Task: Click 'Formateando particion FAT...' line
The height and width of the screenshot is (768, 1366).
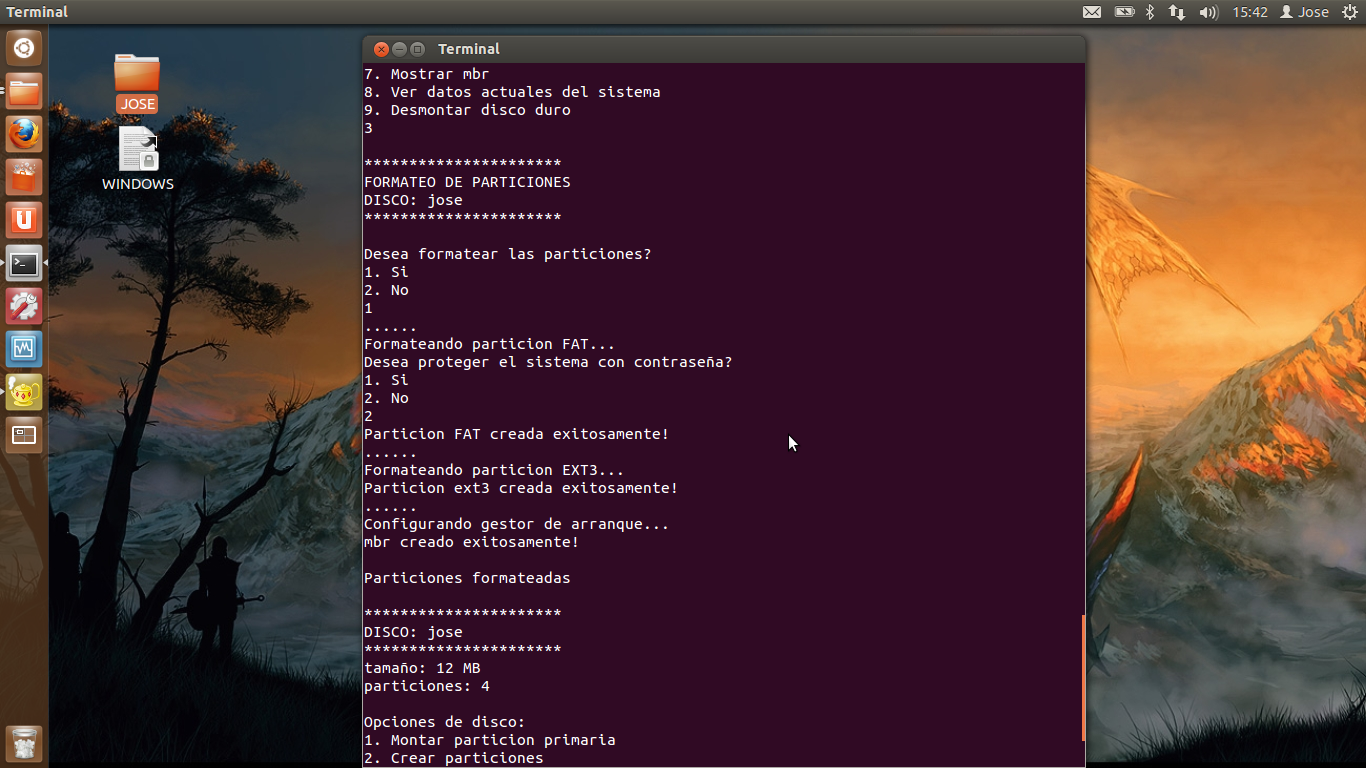Action: click(x=490, y=344)
